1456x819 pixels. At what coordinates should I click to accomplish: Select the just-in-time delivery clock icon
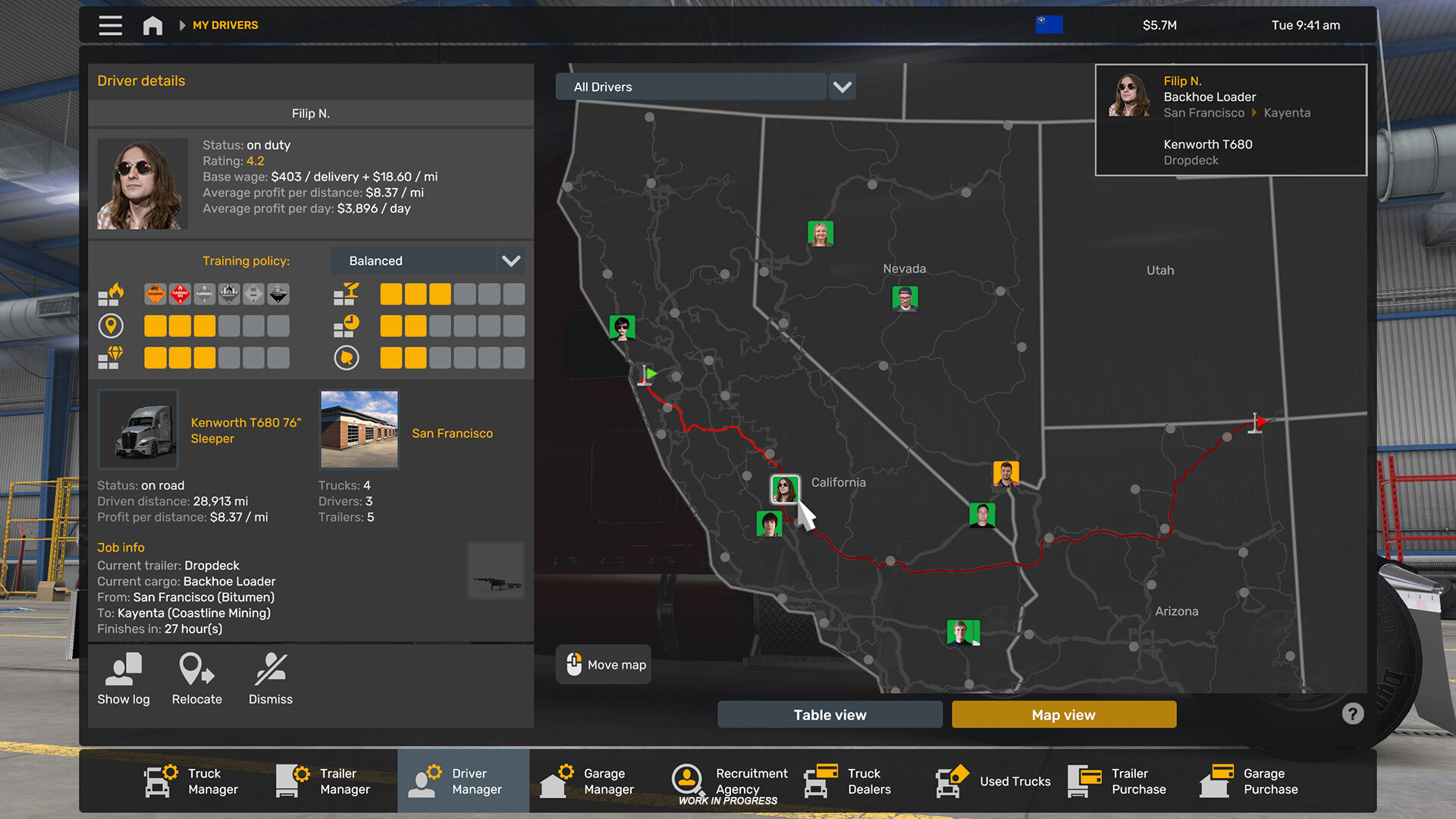347,326
